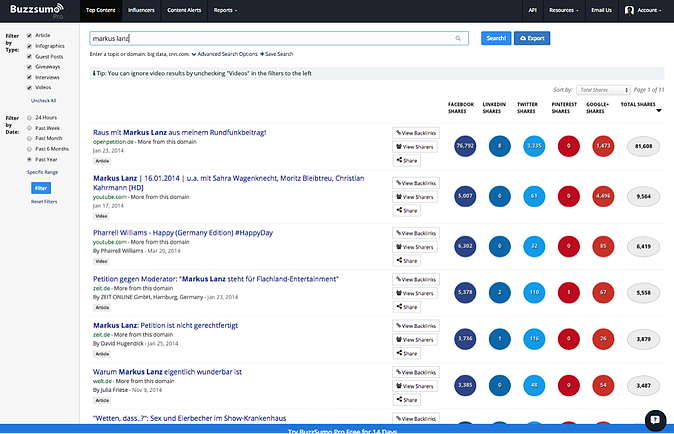Click total shares bubble 9,564
674x434 pixels.
click(643, 196)
